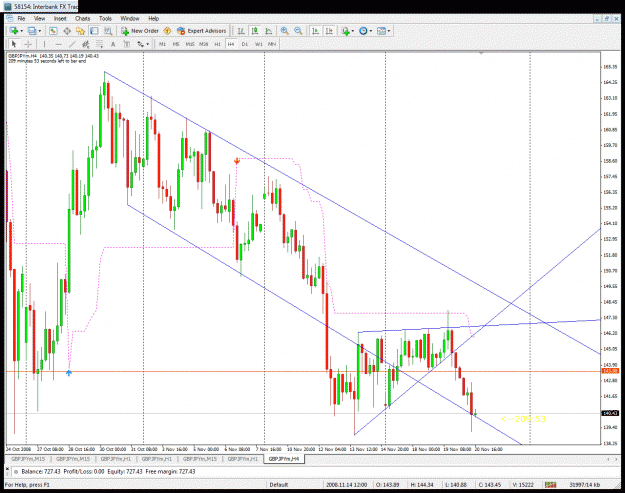Switch to M5 timeframe

coord(176,44)
